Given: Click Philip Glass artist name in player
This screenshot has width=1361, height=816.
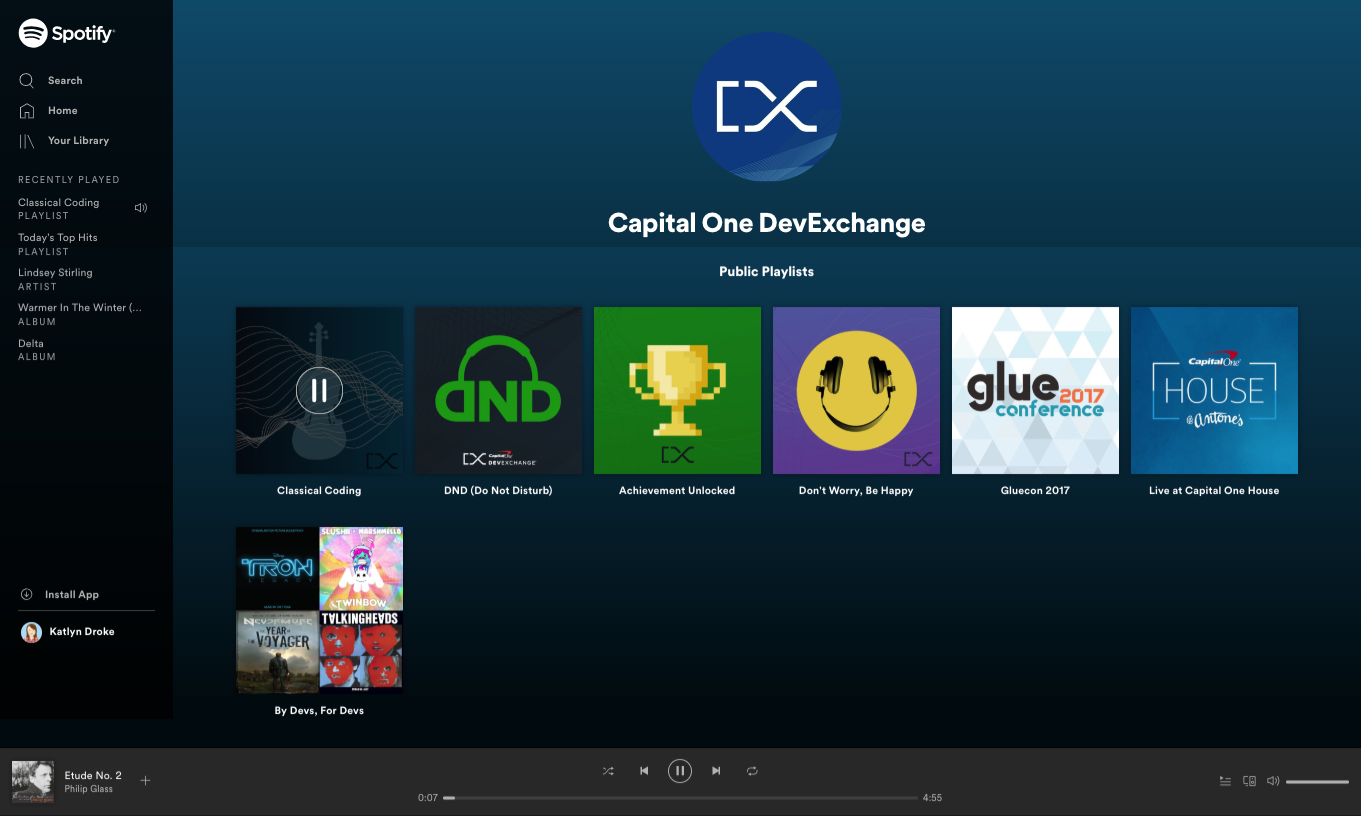Looking at the screenshot, I should tap(88, 789).
